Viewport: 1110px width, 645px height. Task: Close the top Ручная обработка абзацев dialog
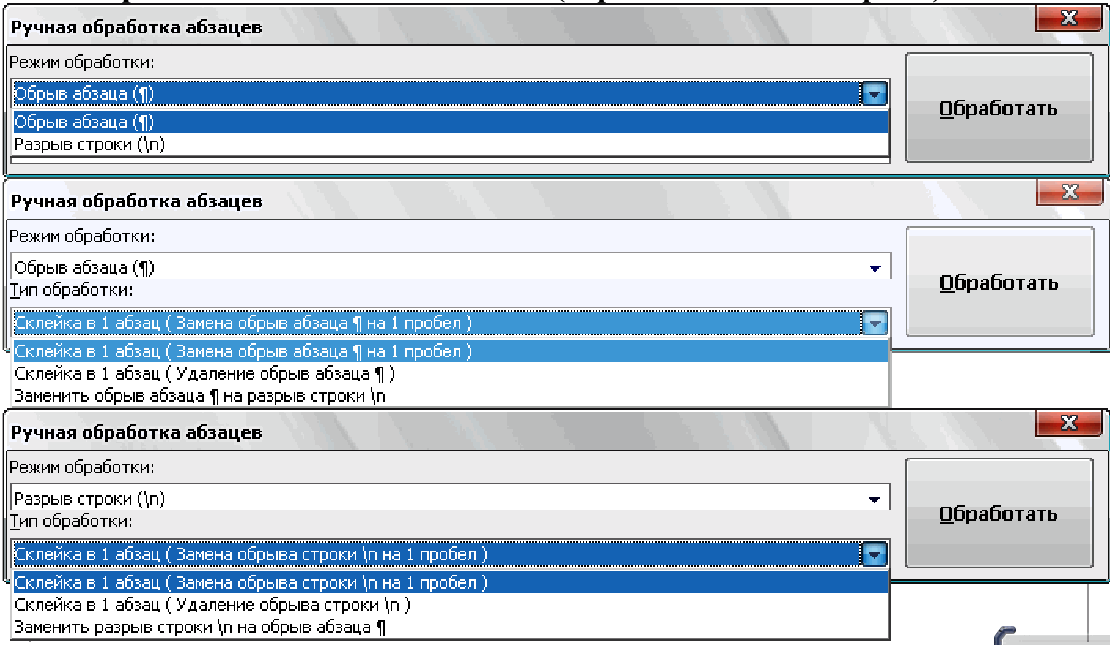[x=1069, y=18]
